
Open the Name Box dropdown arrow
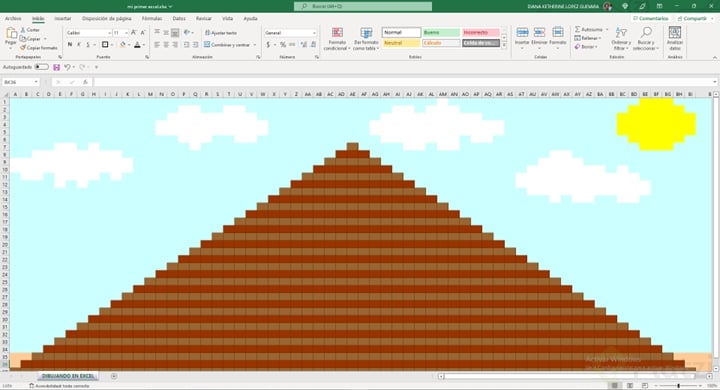click(36, 82)
